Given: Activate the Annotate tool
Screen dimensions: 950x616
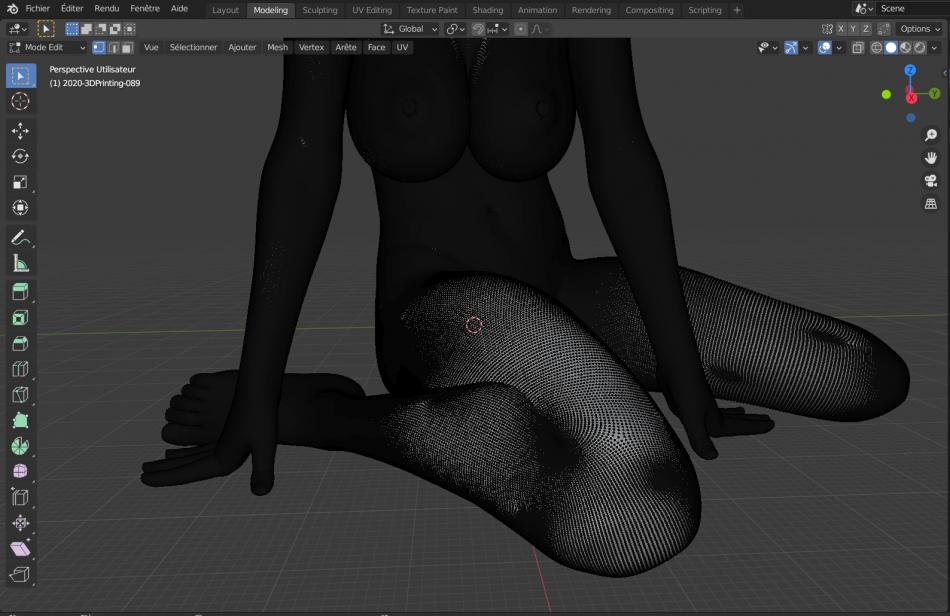Looking at the screenshot, I should [x=20, y=238].
